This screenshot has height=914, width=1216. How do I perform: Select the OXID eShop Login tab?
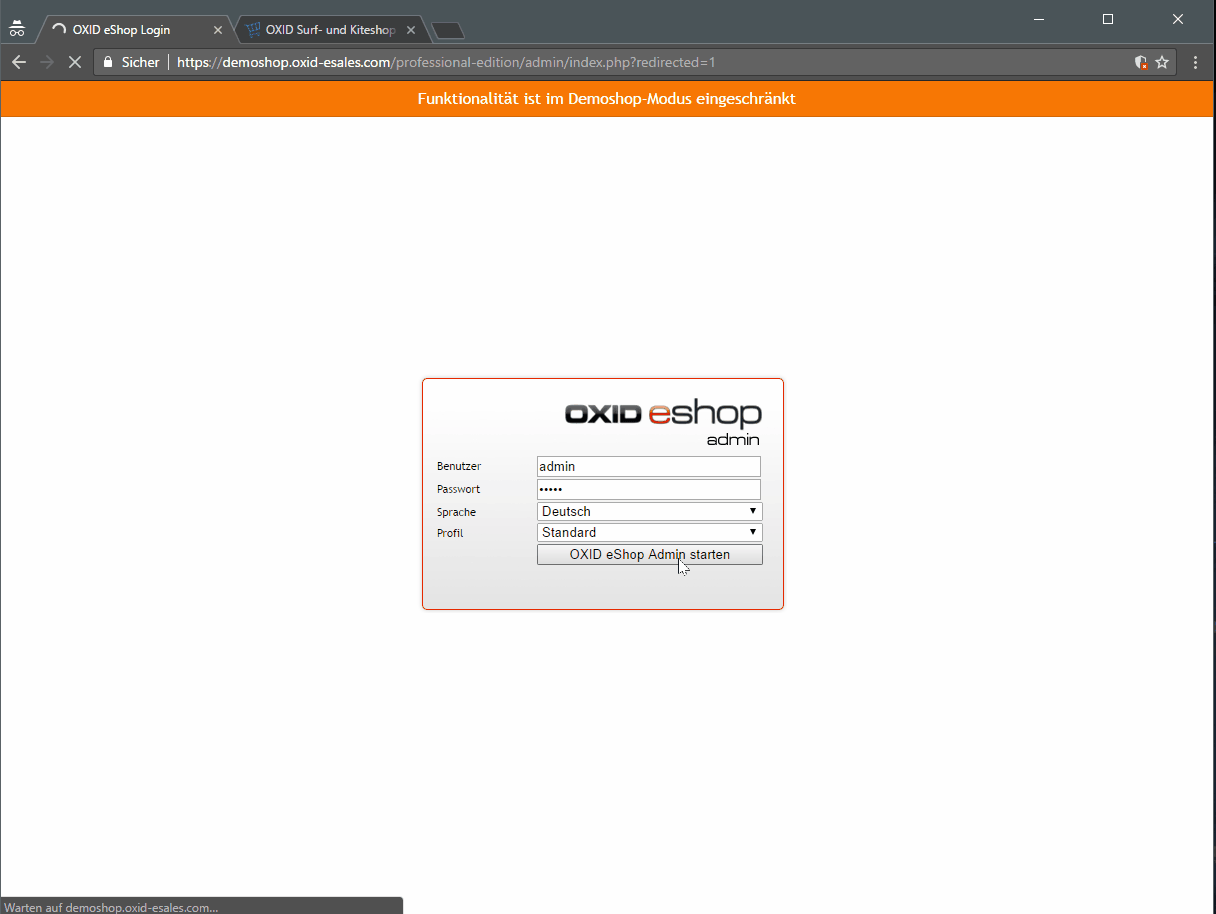tap(125, 30)
